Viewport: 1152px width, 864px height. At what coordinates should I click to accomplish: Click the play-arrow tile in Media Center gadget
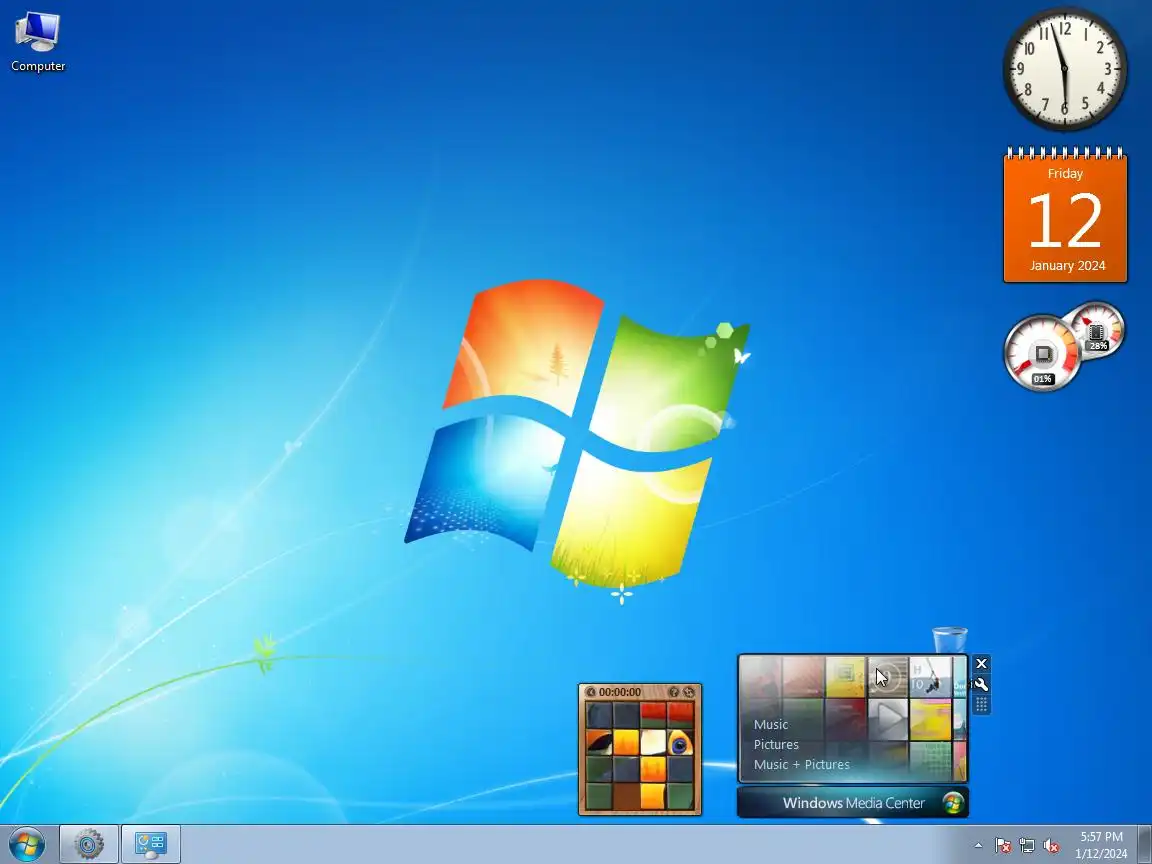(x=888, y=719)
